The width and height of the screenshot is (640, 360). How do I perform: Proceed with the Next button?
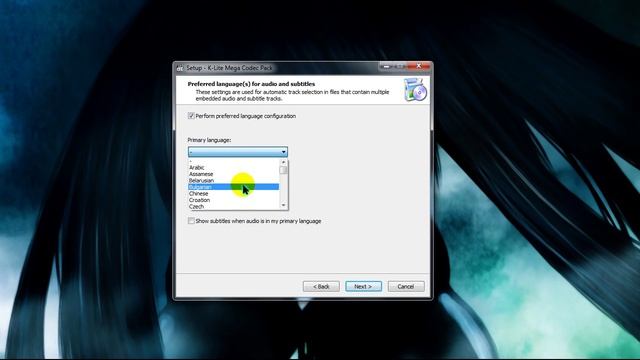(x=364, y=287)
